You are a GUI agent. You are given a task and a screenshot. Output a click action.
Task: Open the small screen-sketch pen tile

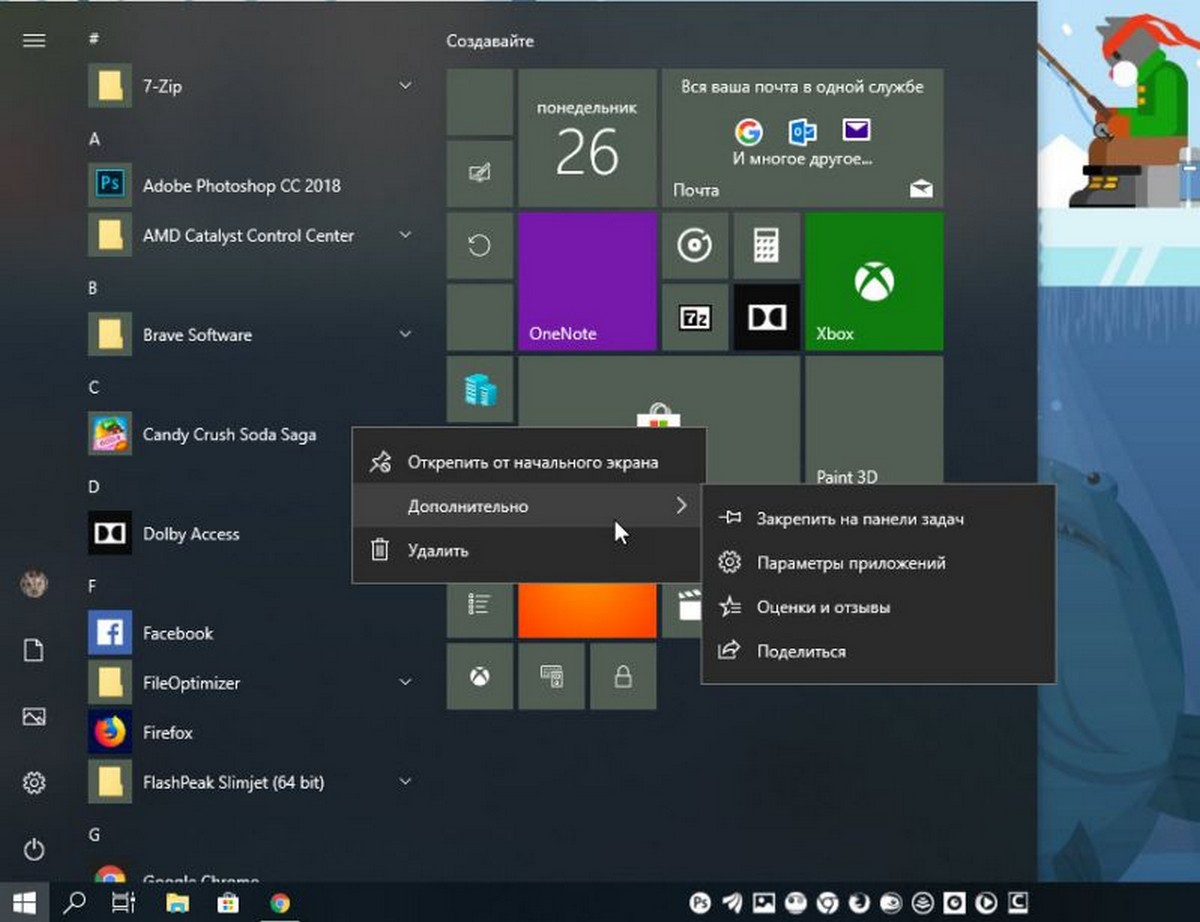point(479,173)
